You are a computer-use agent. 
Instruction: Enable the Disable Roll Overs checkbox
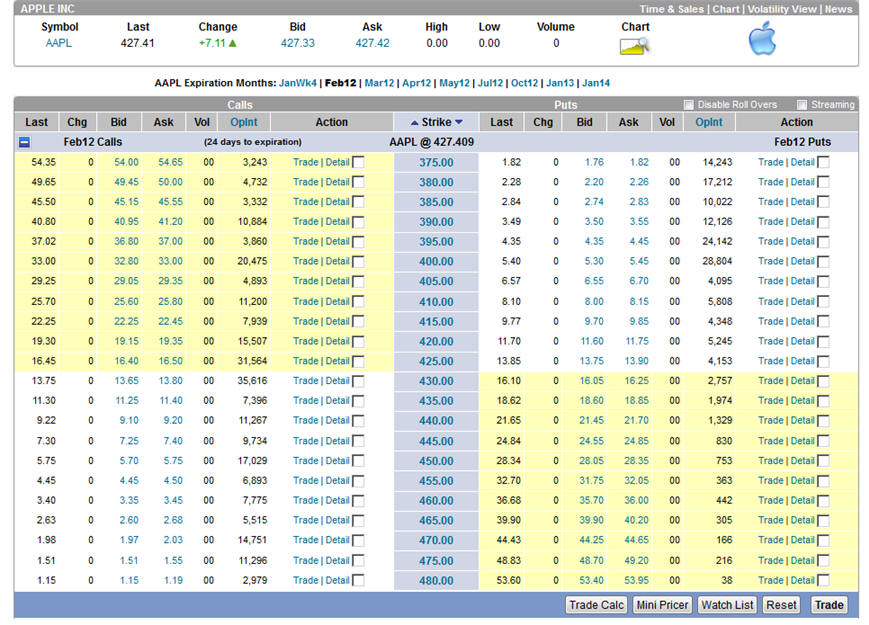click(688, 105)
